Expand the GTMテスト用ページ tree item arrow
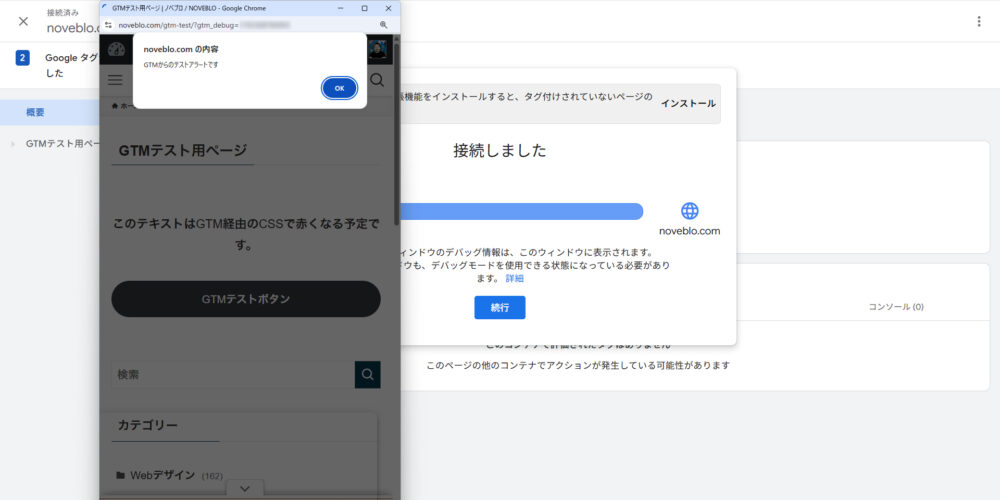Viewport: 1000px width, 500px height. pos(13,144)
